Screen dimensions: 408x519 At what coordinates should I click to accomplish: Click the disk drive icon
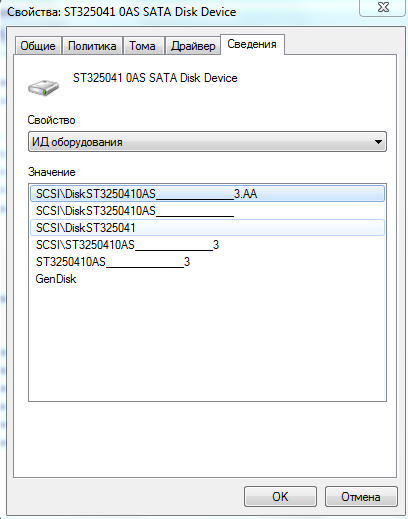[x=43, y=88]
